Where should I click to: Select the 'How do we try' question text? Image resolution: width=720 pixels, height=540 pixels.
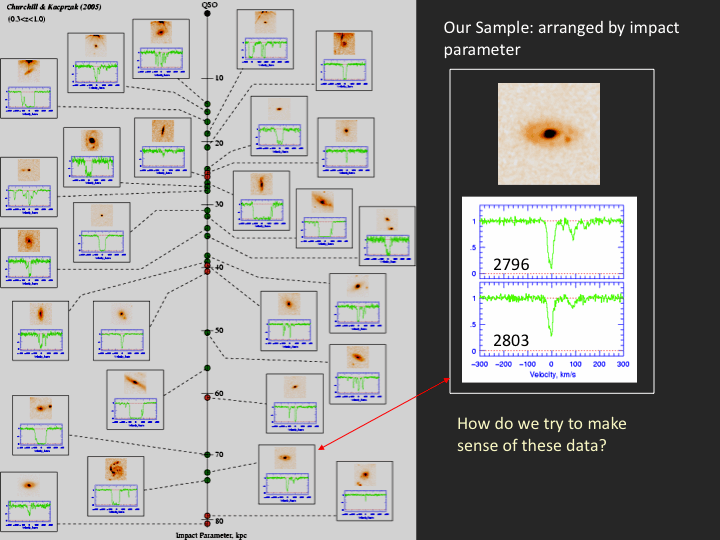pyautogui.click(x=541, y=434)
